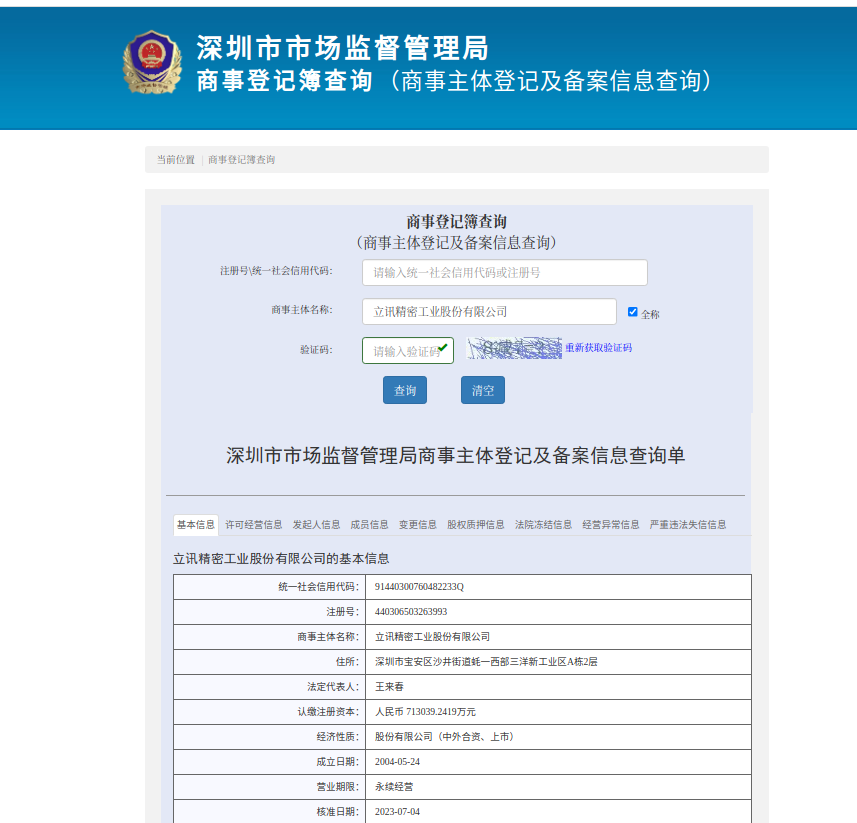This screenshot has width=857, height=823.
Task: Select the 基本信息 tab
Action: coord(196,525)
